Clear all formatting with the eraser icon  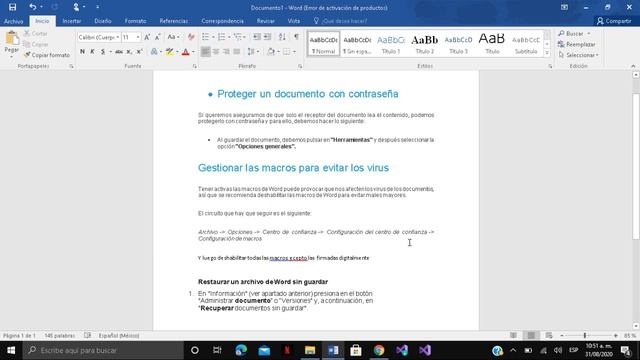pos(191,37)
